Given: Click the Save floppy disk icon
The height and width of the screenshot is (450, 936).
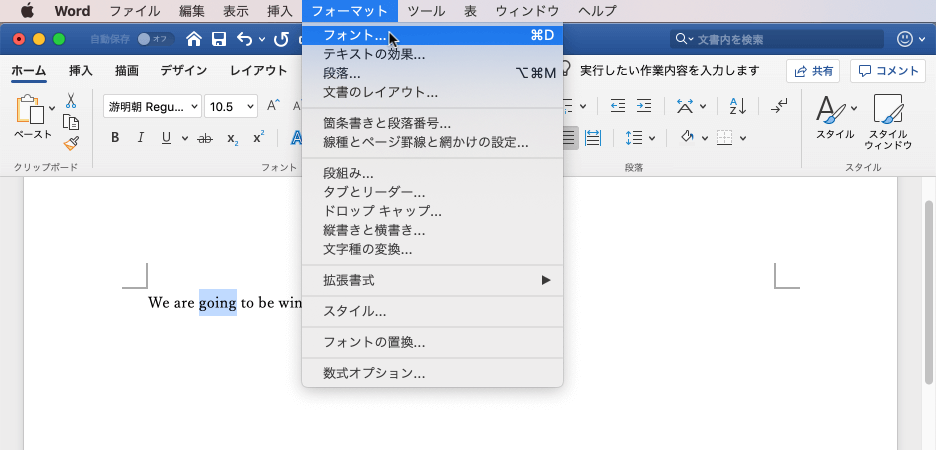Looking at the screenshot, I should coord(219,39).
